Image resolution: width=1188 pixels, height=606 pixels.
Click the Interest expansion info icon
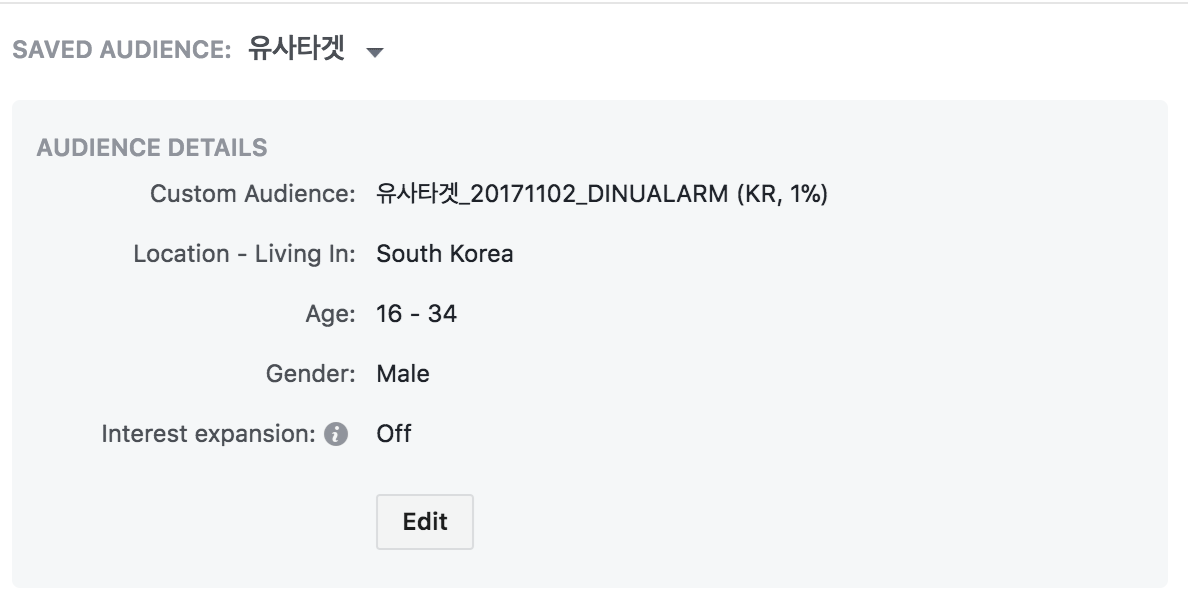pyautogui.click(x=336, y=434)
